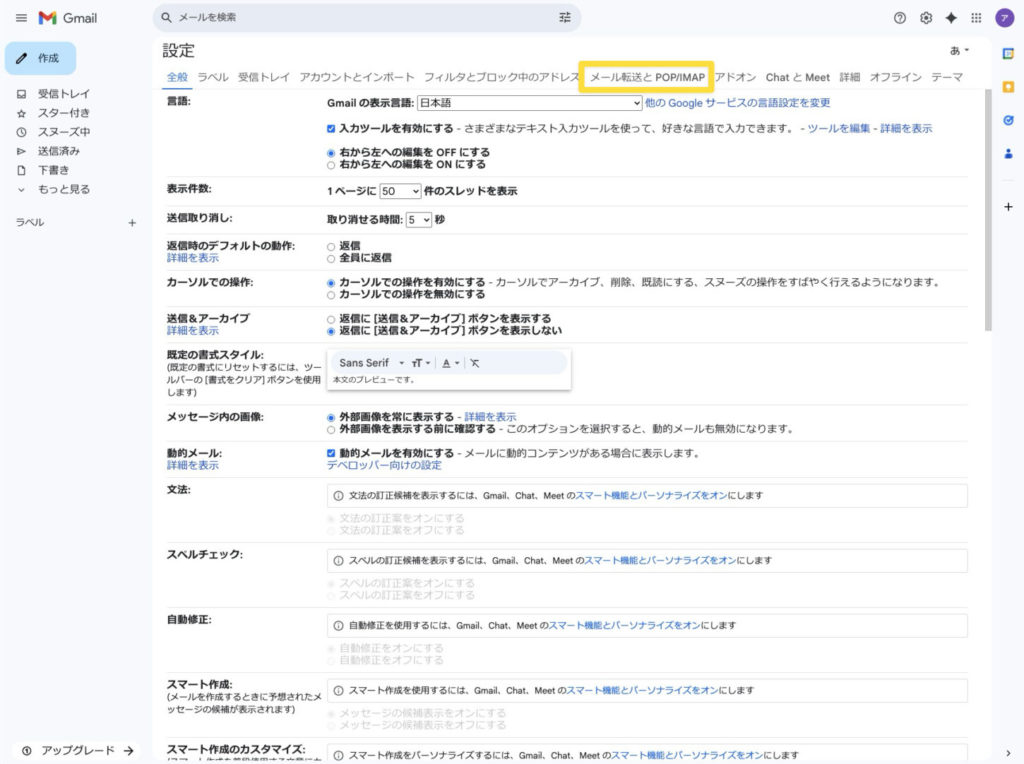Click the settings gear icon

(x=926, y=18)
